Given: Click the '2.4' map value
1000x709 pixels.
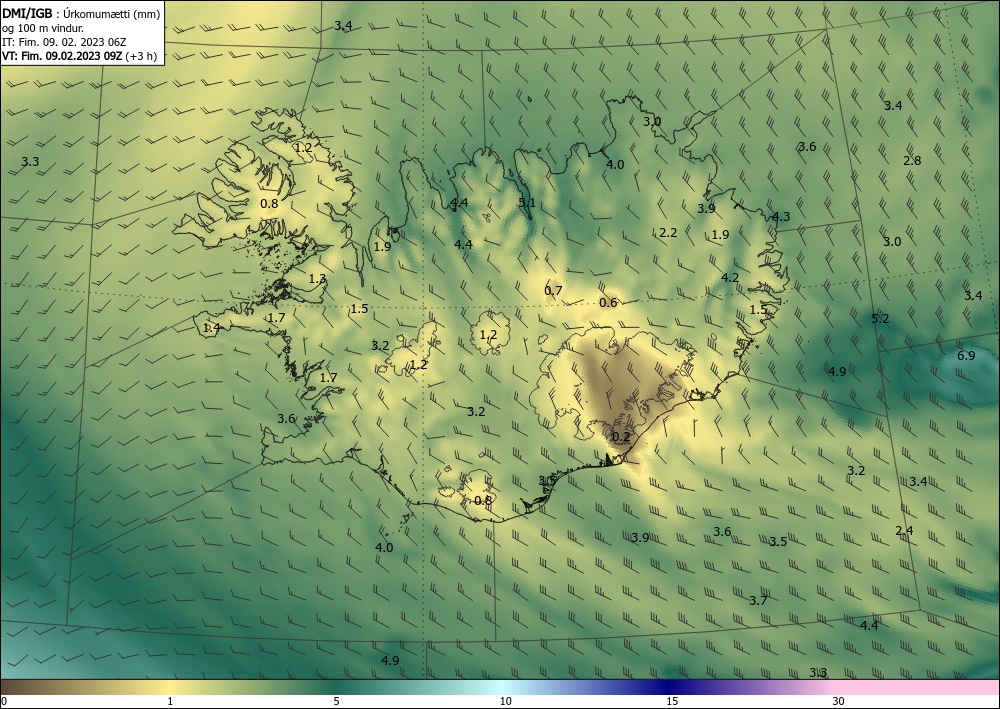Looking at the screenshot, I should coord(904,530).
